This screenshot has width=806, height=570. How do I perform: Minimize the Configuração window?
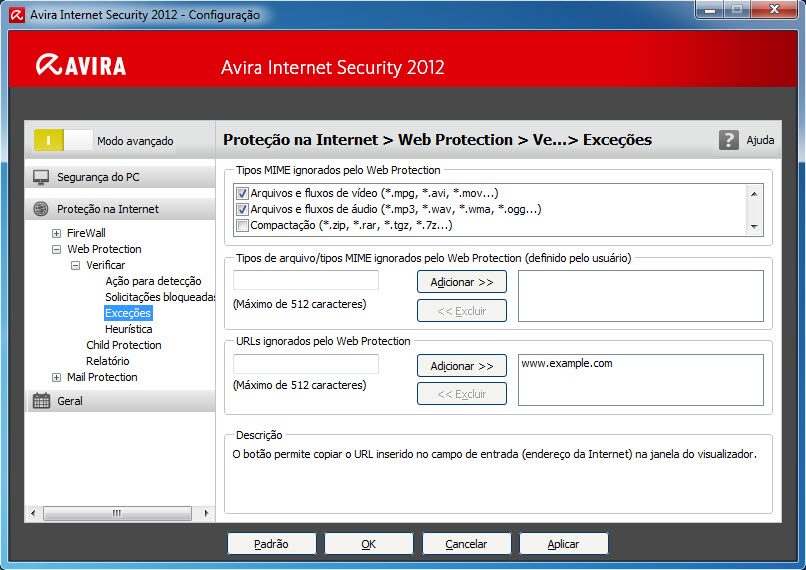point(710,9)
